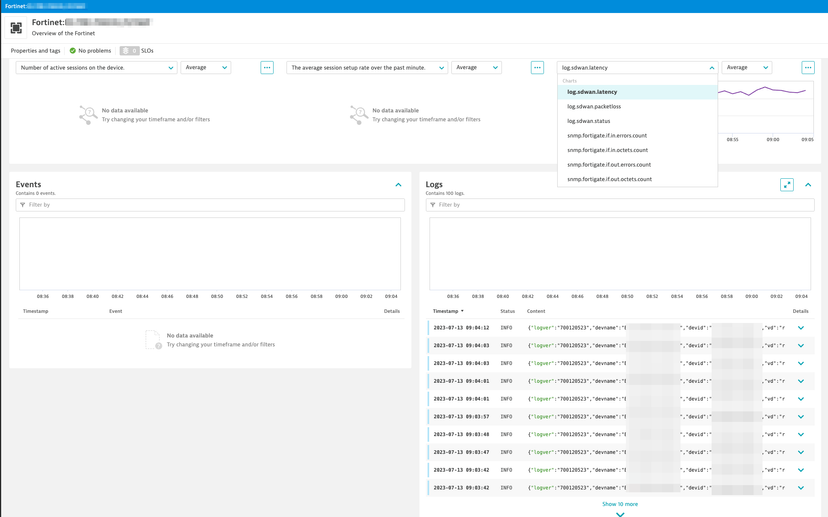
Task: Open Properties and tags
Action: (x=35, y=51)
